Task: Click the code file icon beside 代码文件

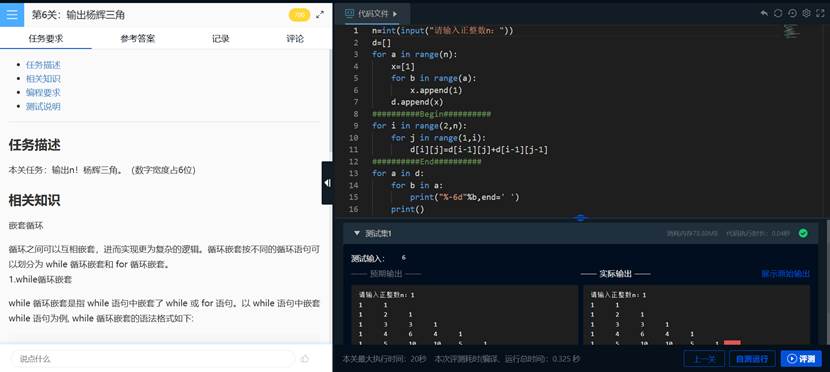Action: pyautogui.click(x=349, y=13)
